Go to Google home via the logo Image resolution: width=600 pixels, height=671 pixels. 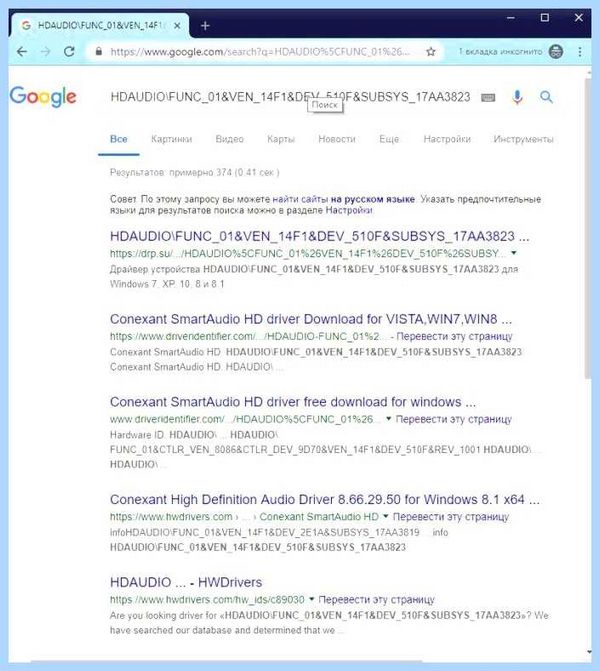click(43, 97)
